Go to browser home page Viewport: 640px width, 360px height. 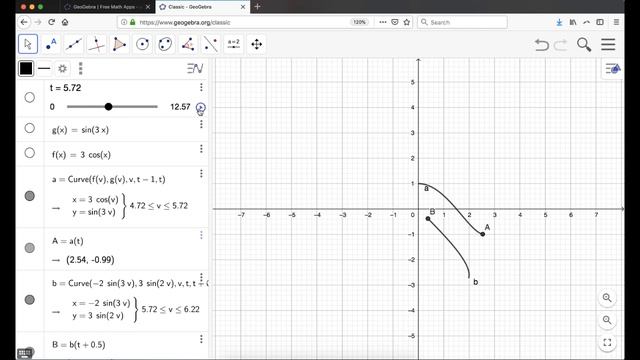[65, 22]
